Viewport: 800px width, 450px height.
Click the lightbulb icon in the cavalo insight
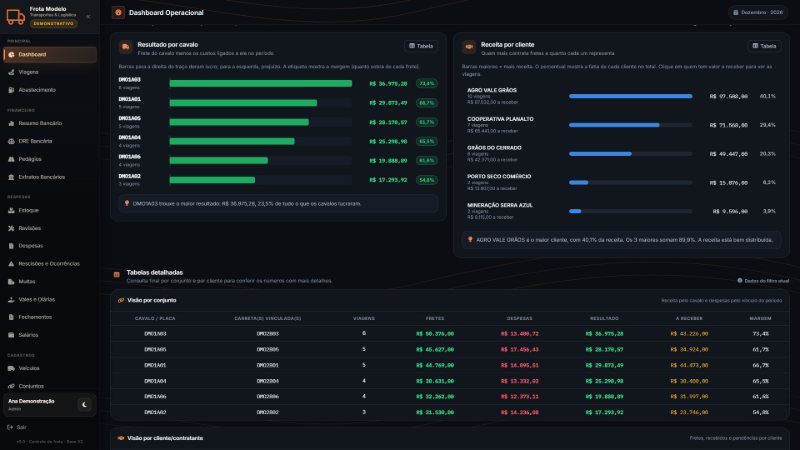[x=127, y=203]
